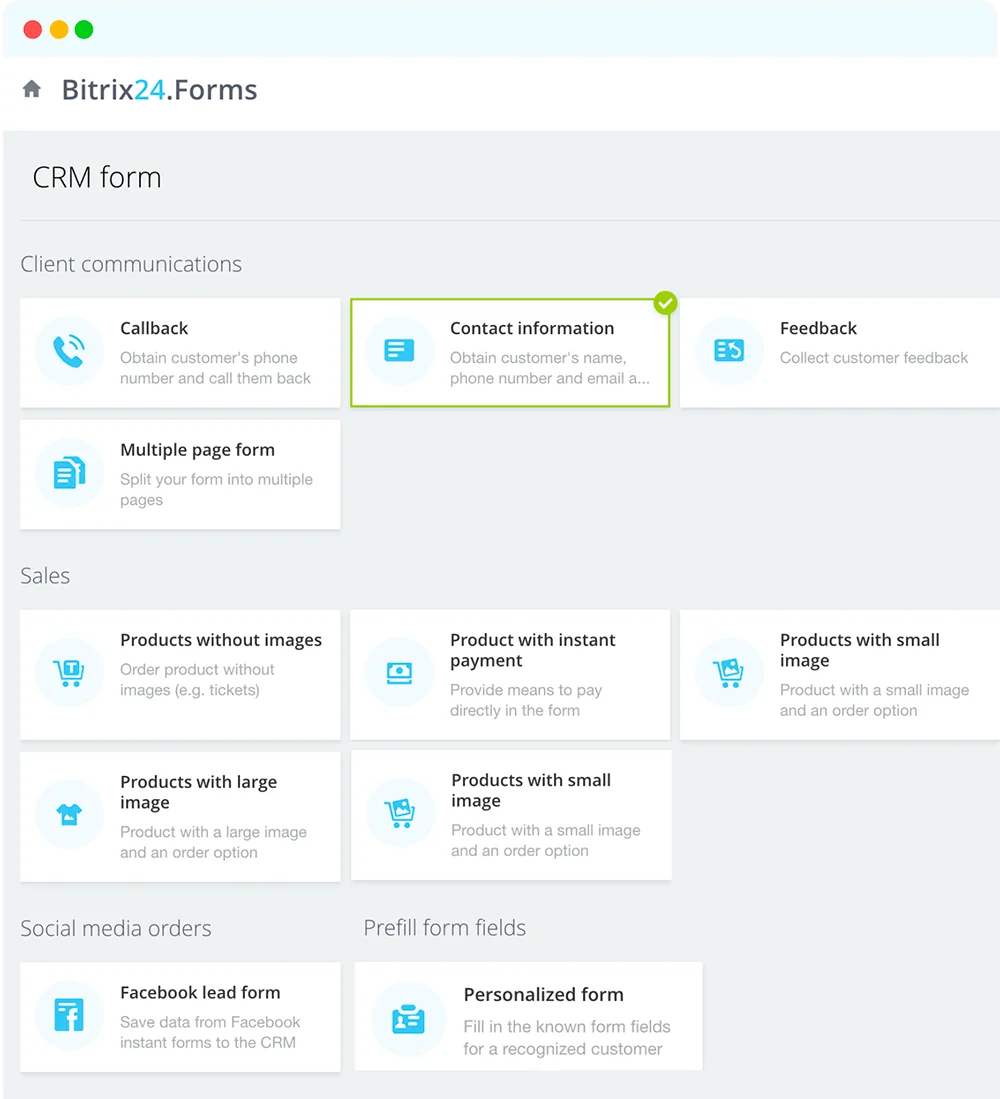Select the Product with instant payment icon
The image size is (1000, 1099).
click(398, 673)
